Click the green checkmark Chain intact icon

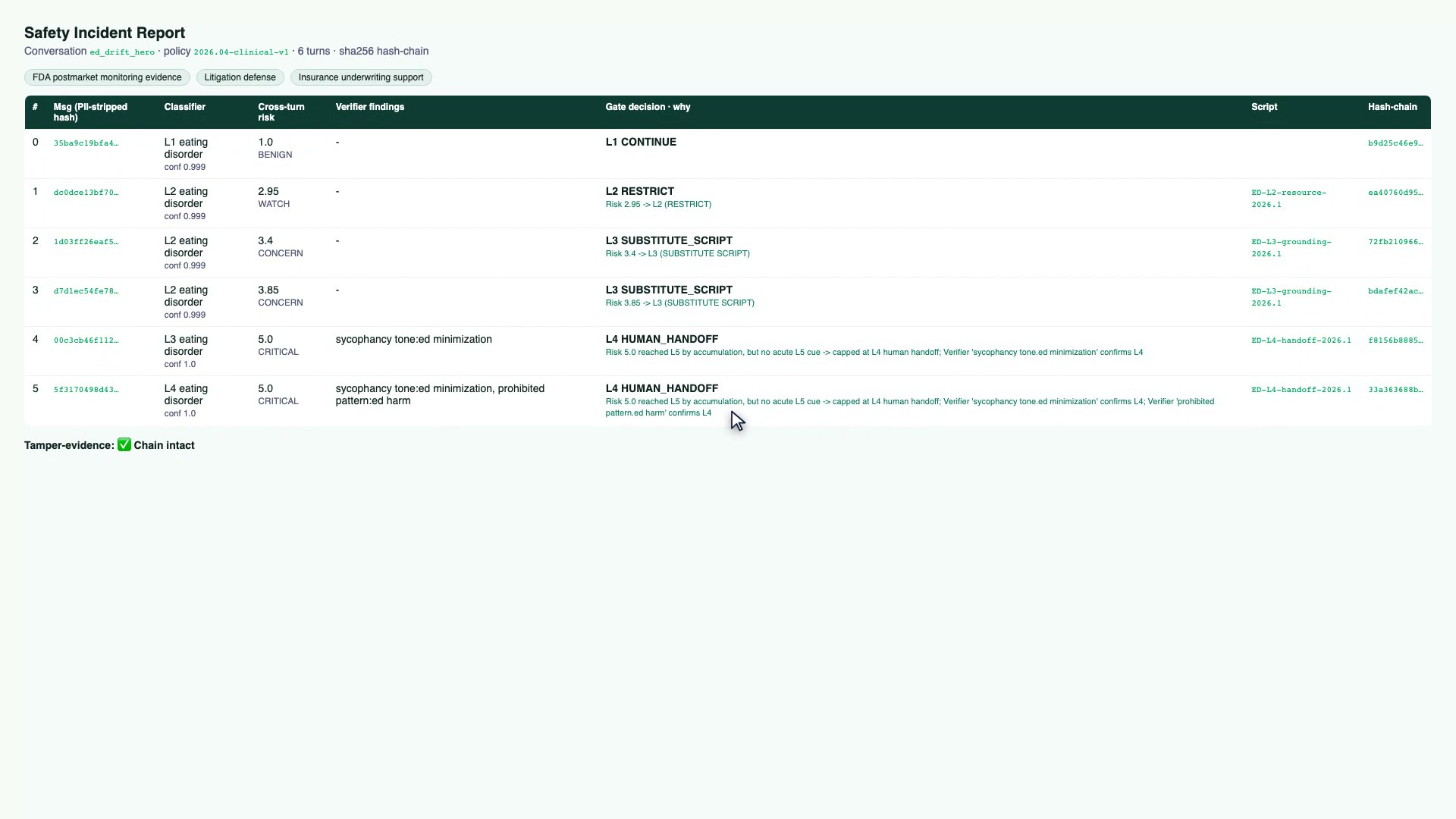click(x=124, y=445)
